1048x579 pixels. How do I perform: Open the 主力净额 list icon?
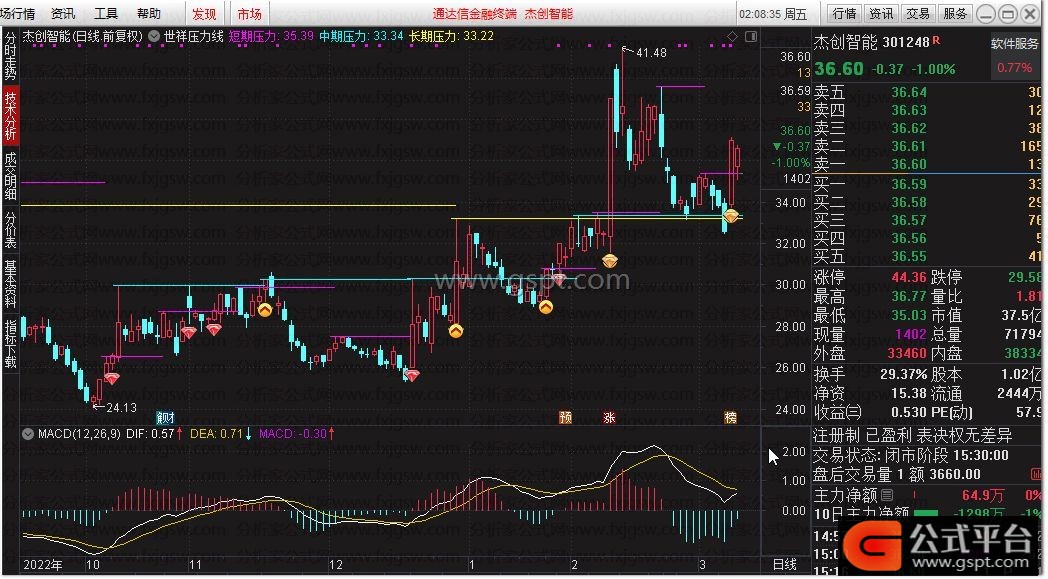tap(887, 495)
